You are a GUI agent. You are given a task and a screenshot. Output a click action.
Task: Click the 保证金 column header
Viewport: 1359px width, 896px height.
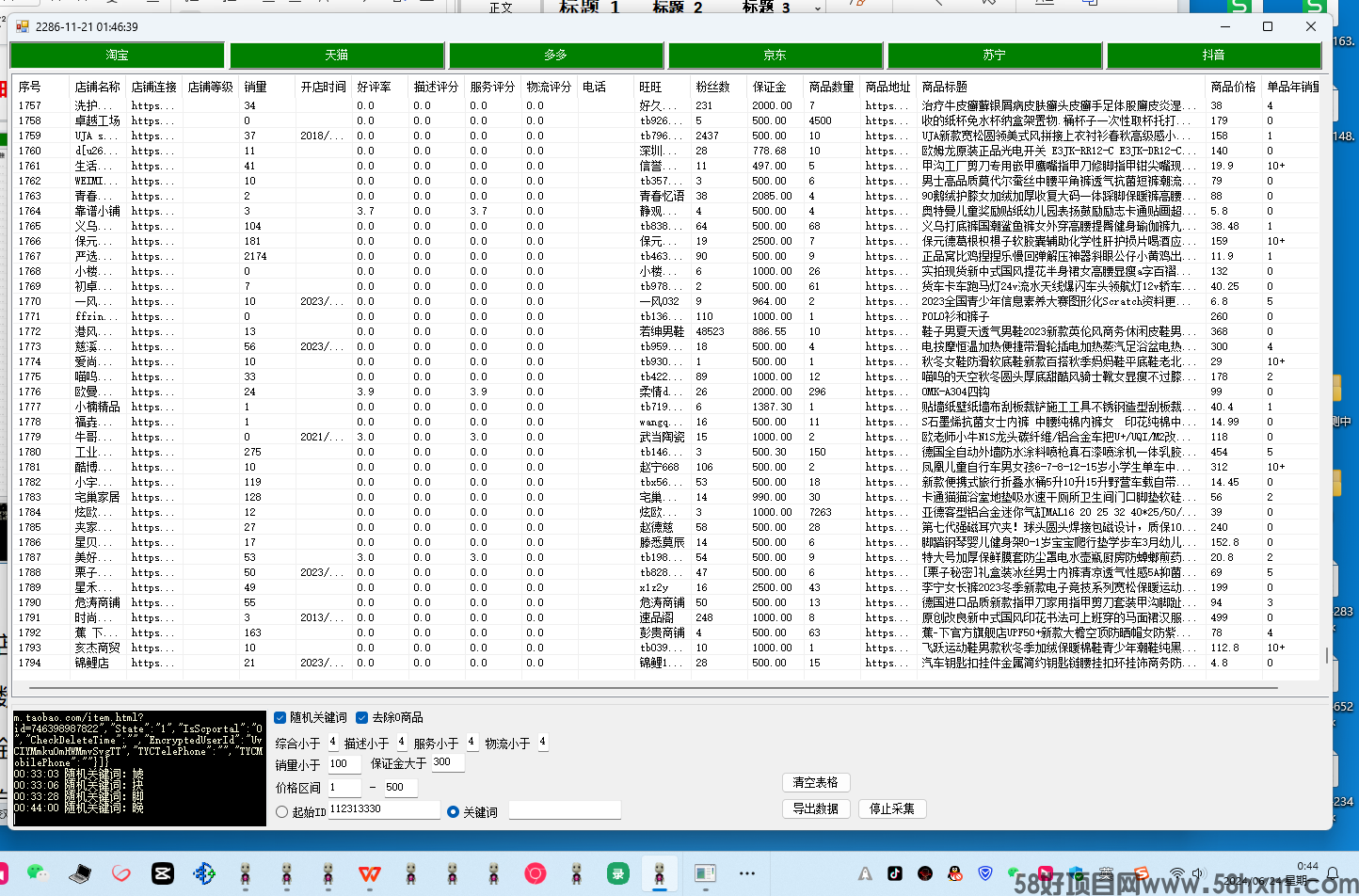point(775,87)
